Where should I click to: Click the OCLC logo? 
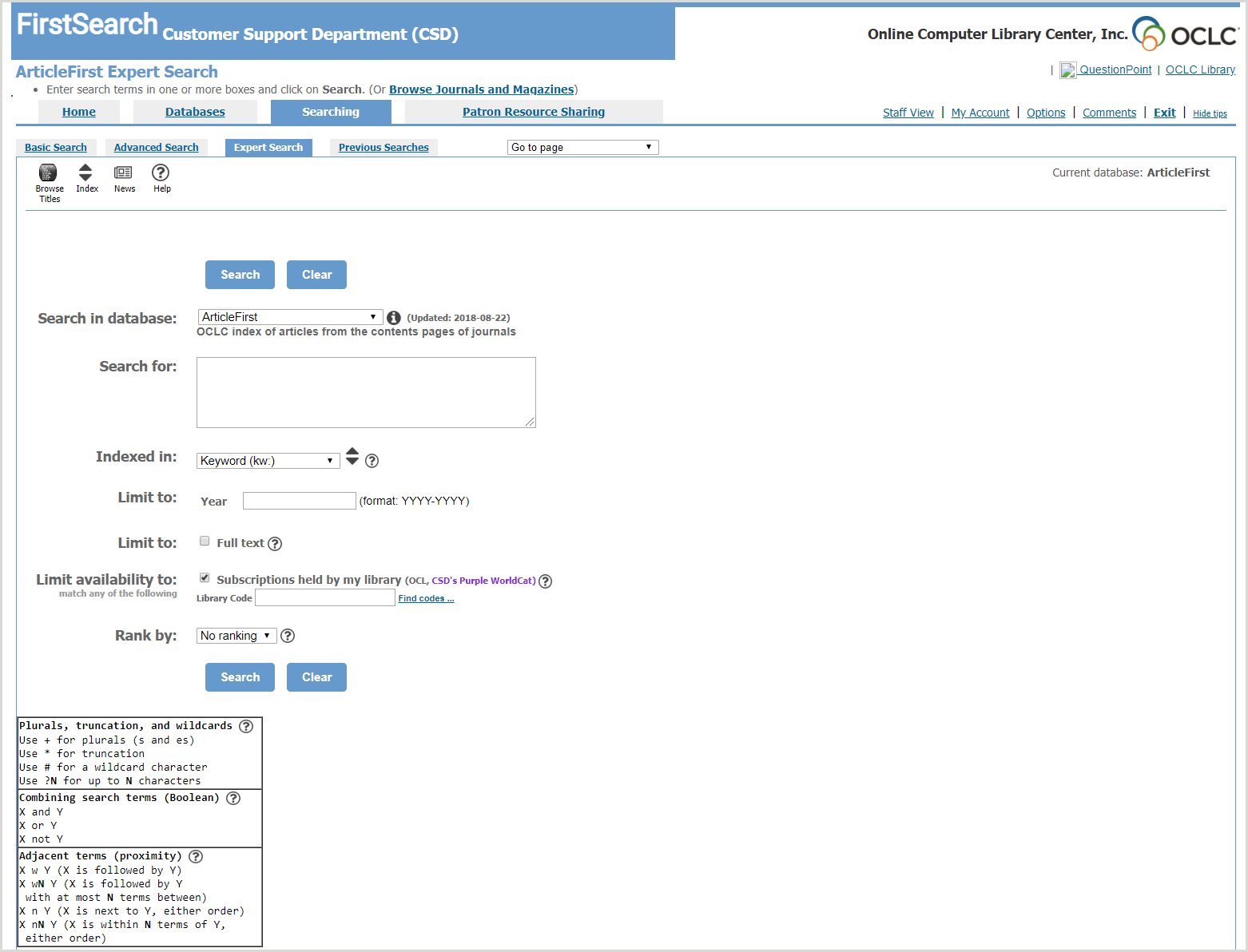pyautogui.click(x=1186, y=34)
